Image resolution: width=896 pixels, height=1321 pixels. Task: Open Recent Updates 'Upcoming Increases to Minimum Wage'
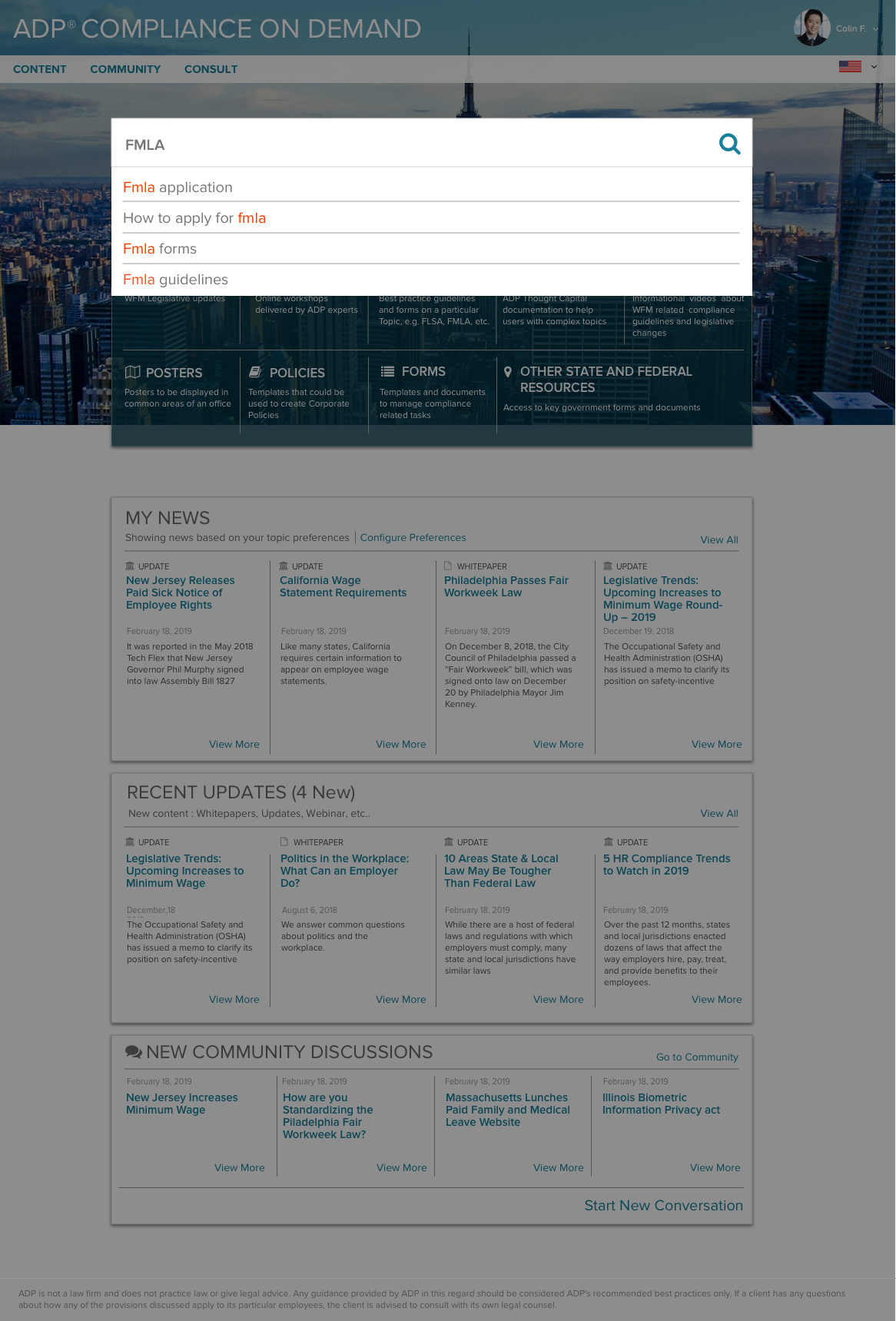(x=184, y=871)
